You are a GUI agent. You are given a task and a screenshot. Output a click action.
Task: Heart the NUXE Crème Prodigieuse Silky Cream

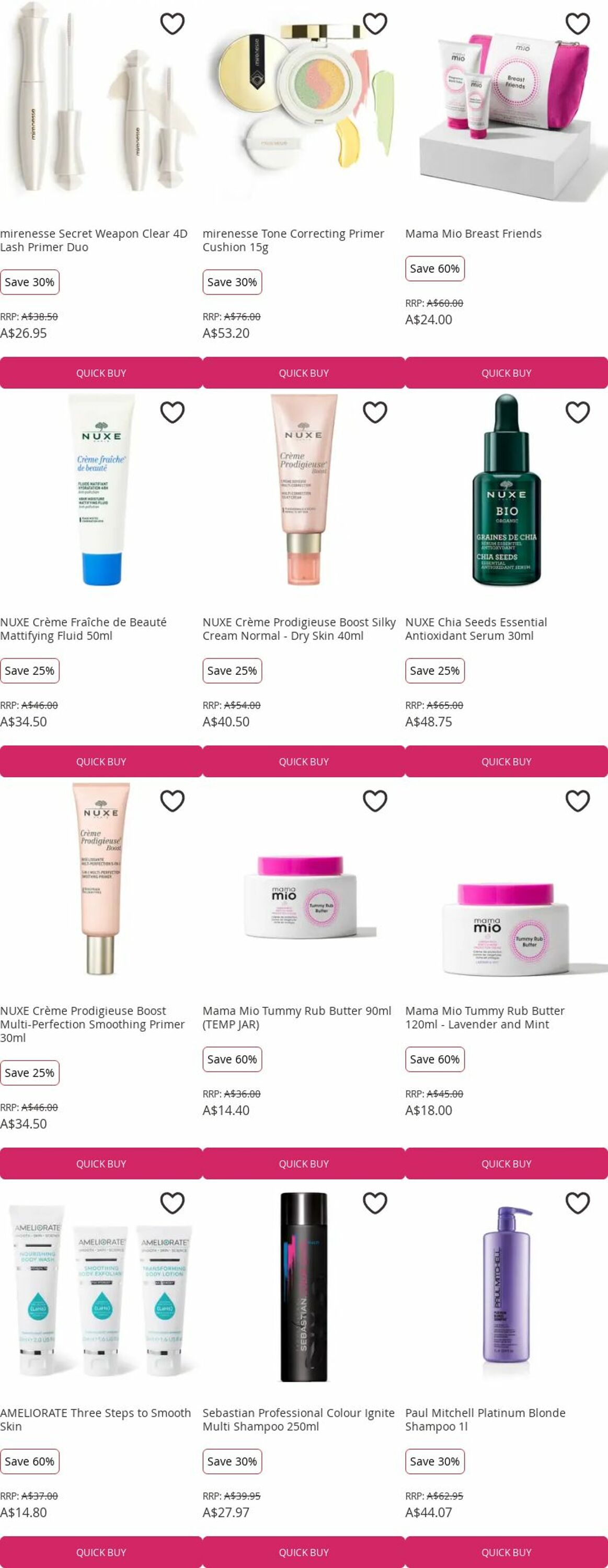(375, 412)
